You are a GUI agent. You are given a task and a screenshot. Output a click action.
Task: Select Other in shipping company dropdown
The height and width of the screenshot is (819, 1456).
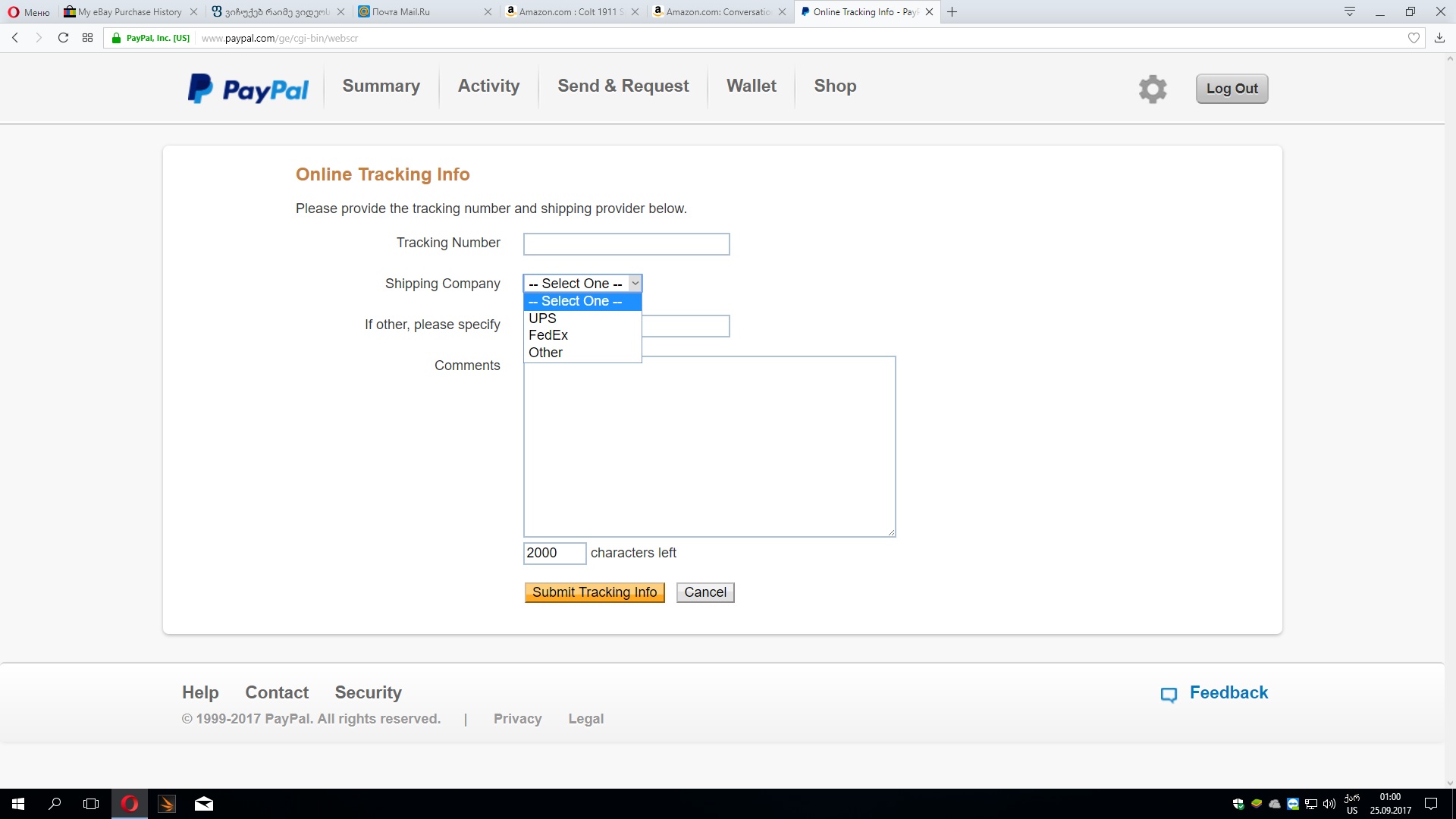tap(546, 353)
